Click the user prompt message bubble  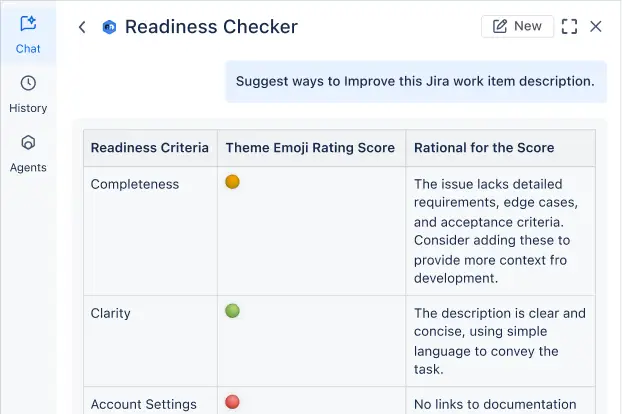coord(416,81)
